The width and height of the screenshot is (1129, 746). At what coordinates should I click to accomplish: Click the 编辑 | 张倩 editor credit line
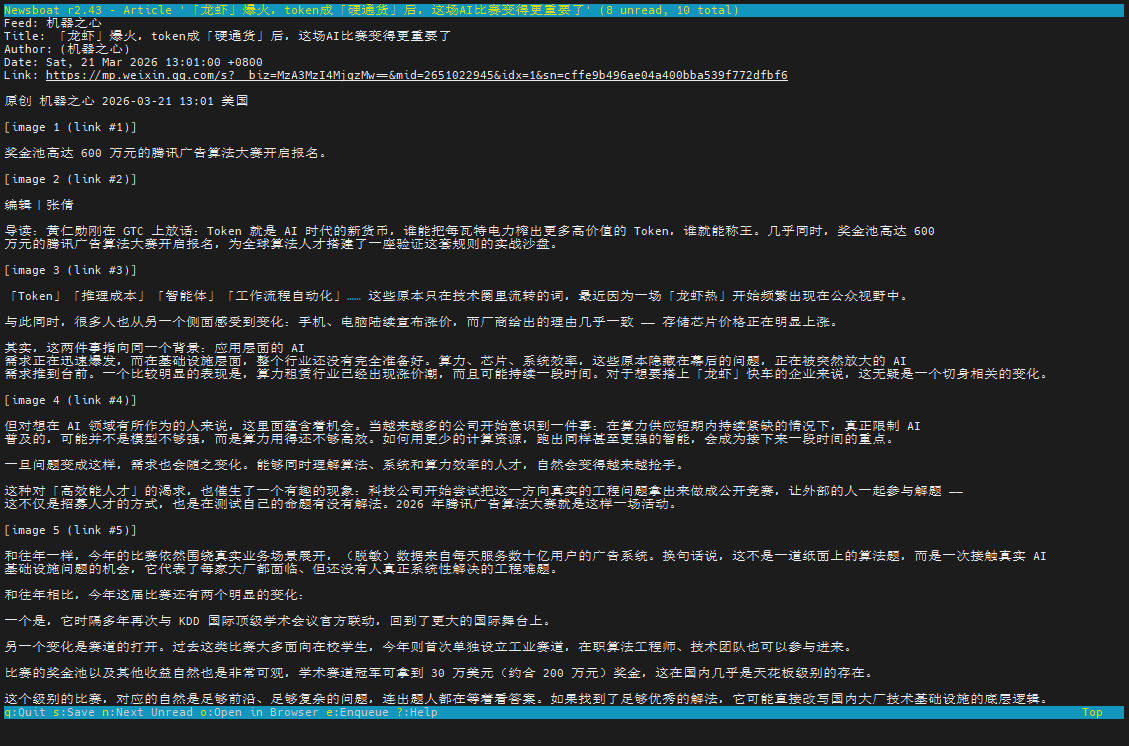coord(39,205)
